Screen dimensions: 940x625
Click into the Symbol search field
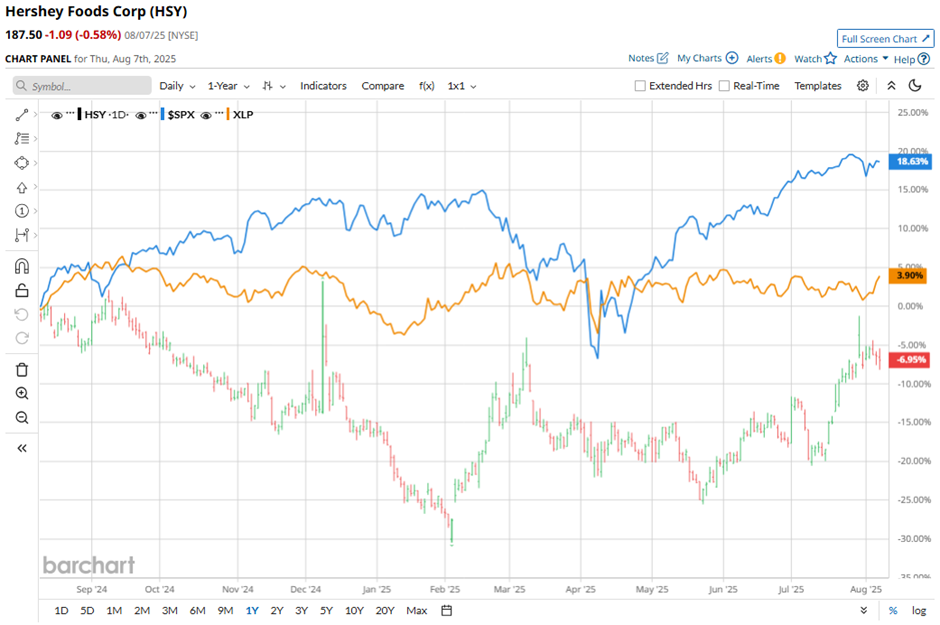[82, 86]
